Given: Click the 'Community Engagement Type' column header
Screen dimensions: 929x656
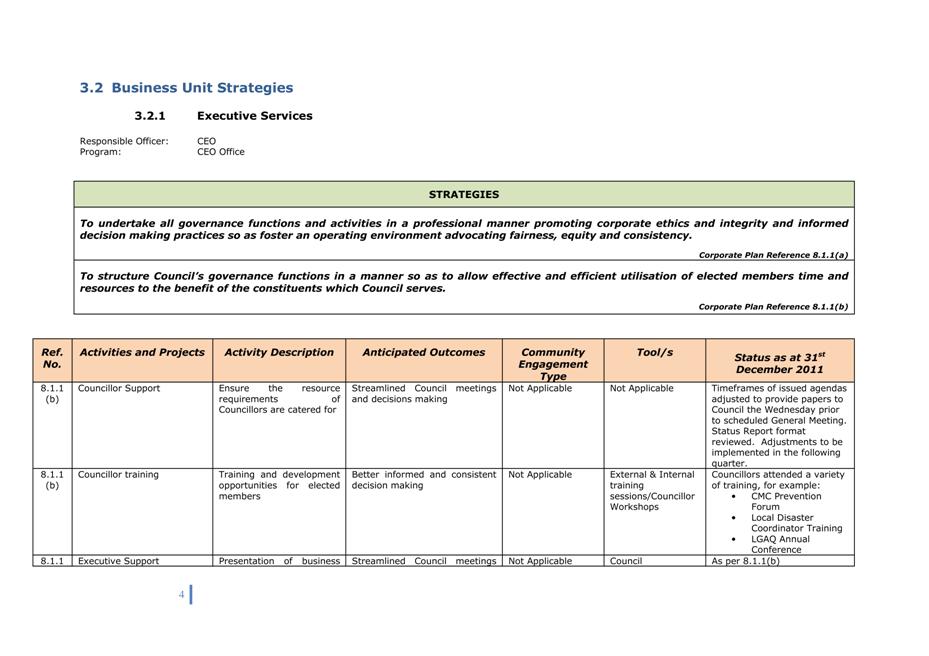Looking at the screenshot, I should click(x=553, y=364).
